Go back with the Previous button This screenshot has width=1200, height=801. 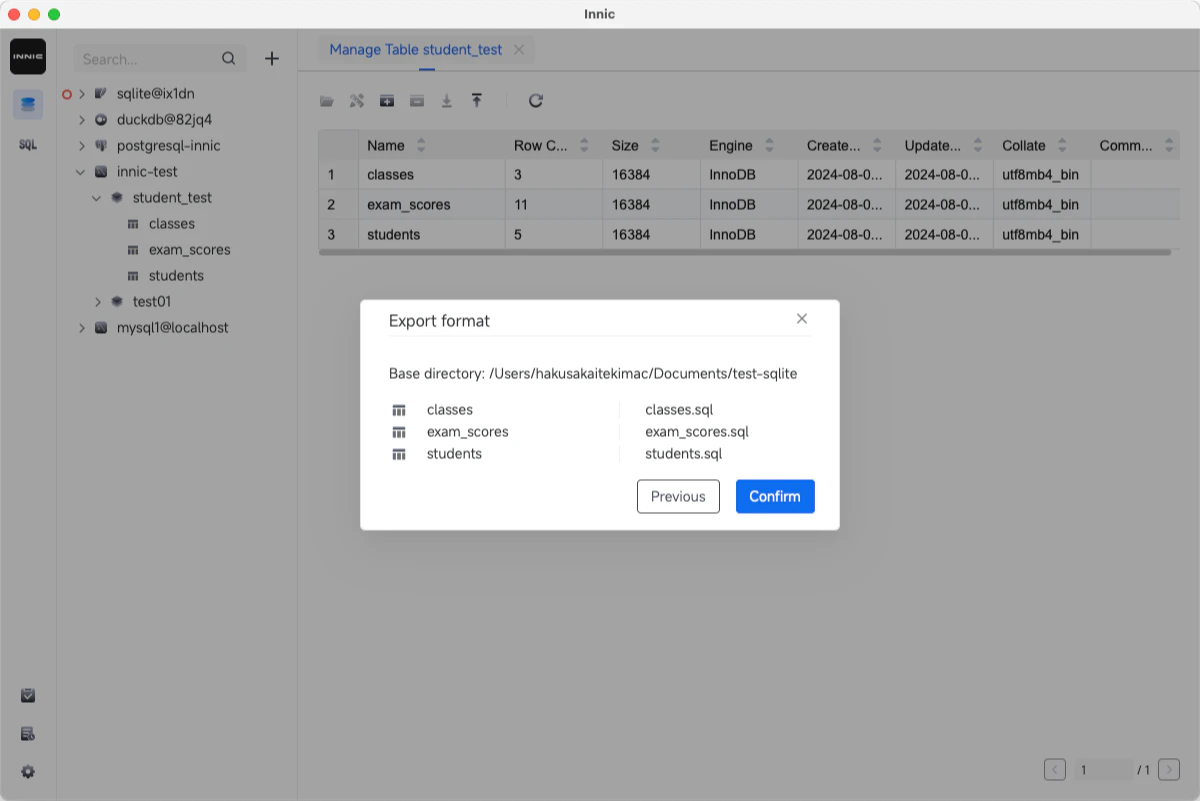click(678, 496)
